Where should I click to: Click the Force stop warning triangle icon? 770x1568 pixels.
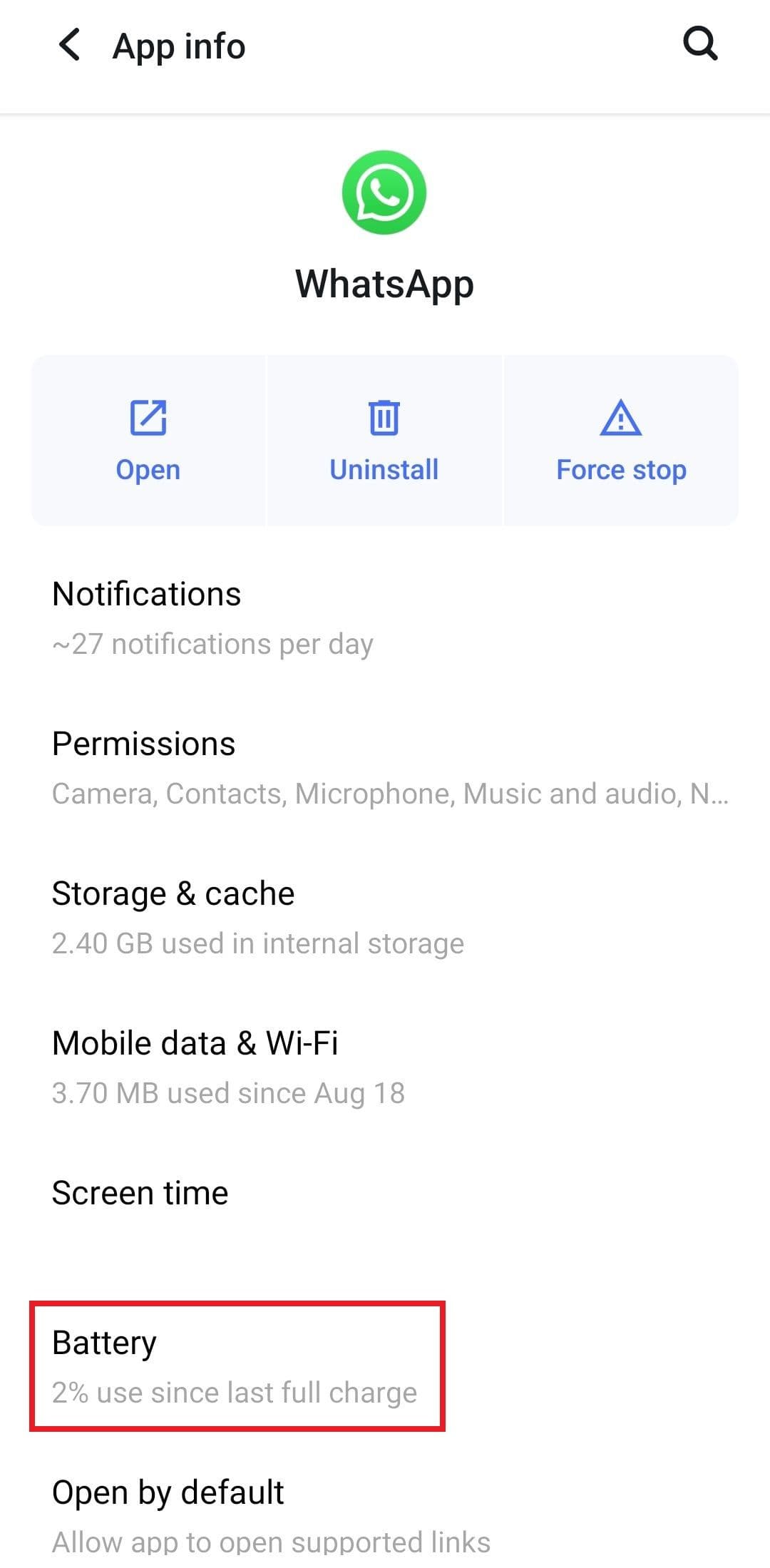pos(621,418)
